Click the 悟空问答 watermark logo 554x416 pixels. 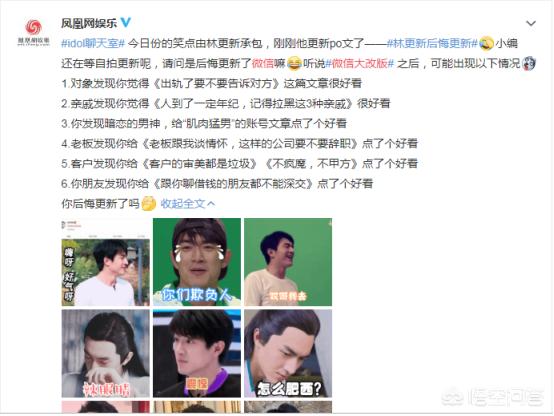(x=494, y=398)
